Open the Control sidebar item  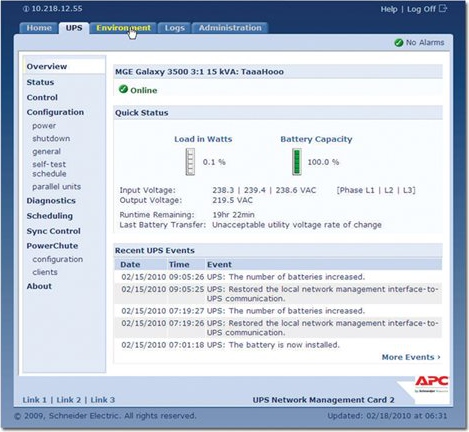click(x=42, y=97)
